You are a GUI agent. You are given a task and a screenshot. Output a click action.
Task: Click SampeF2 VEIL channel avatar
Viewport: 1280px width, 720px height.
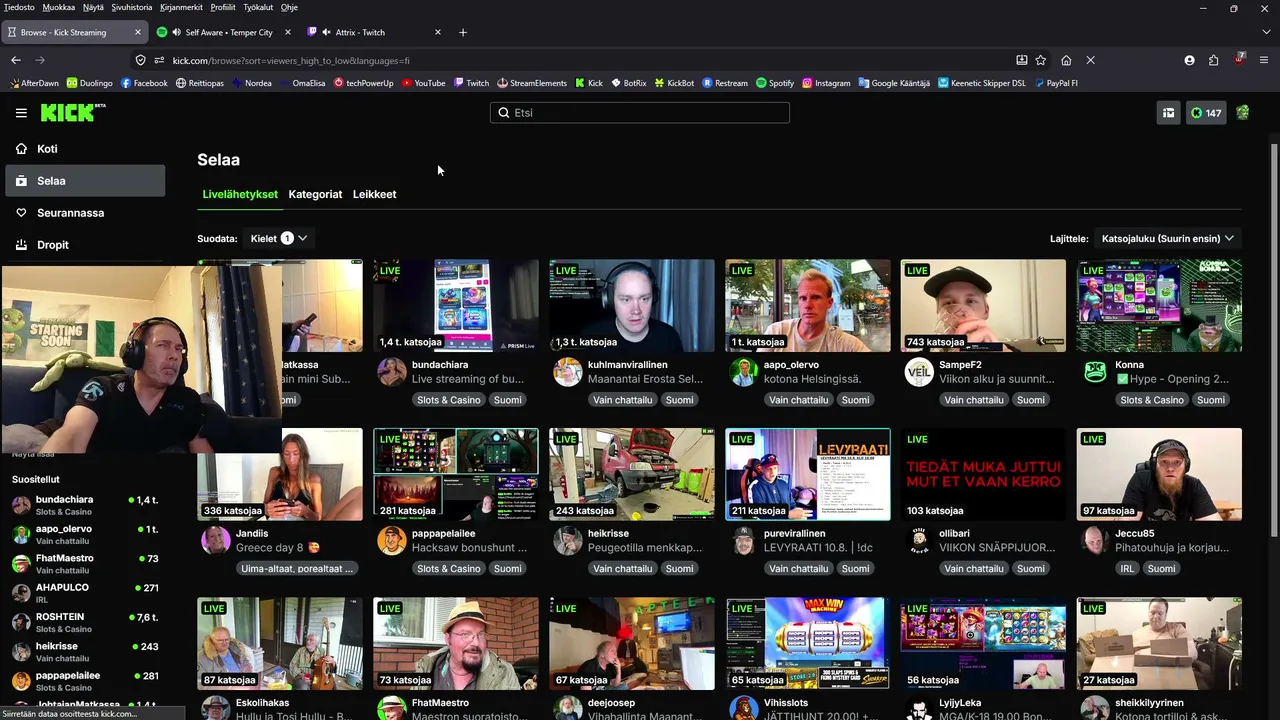(919, 373)
